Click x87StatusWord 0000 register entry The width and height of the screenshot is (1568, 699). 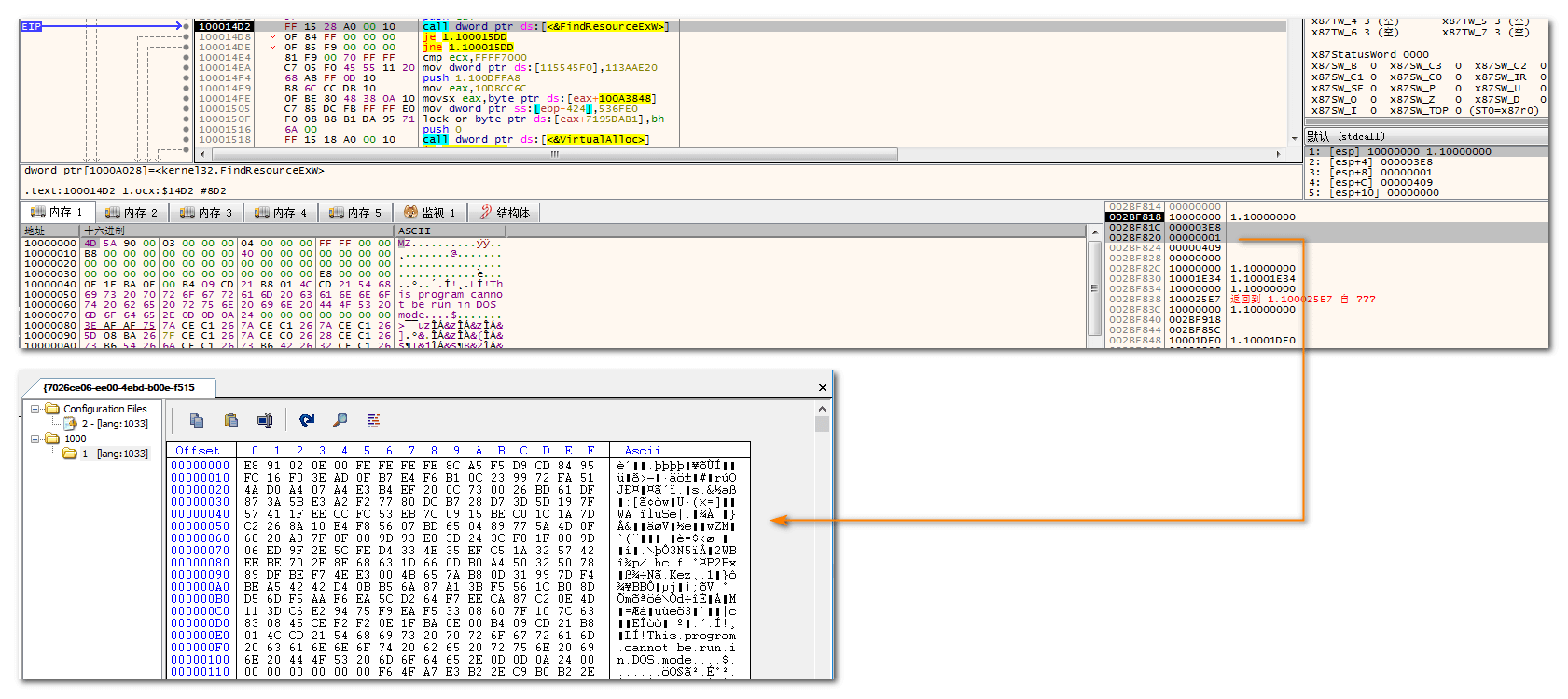(1369, 54)
